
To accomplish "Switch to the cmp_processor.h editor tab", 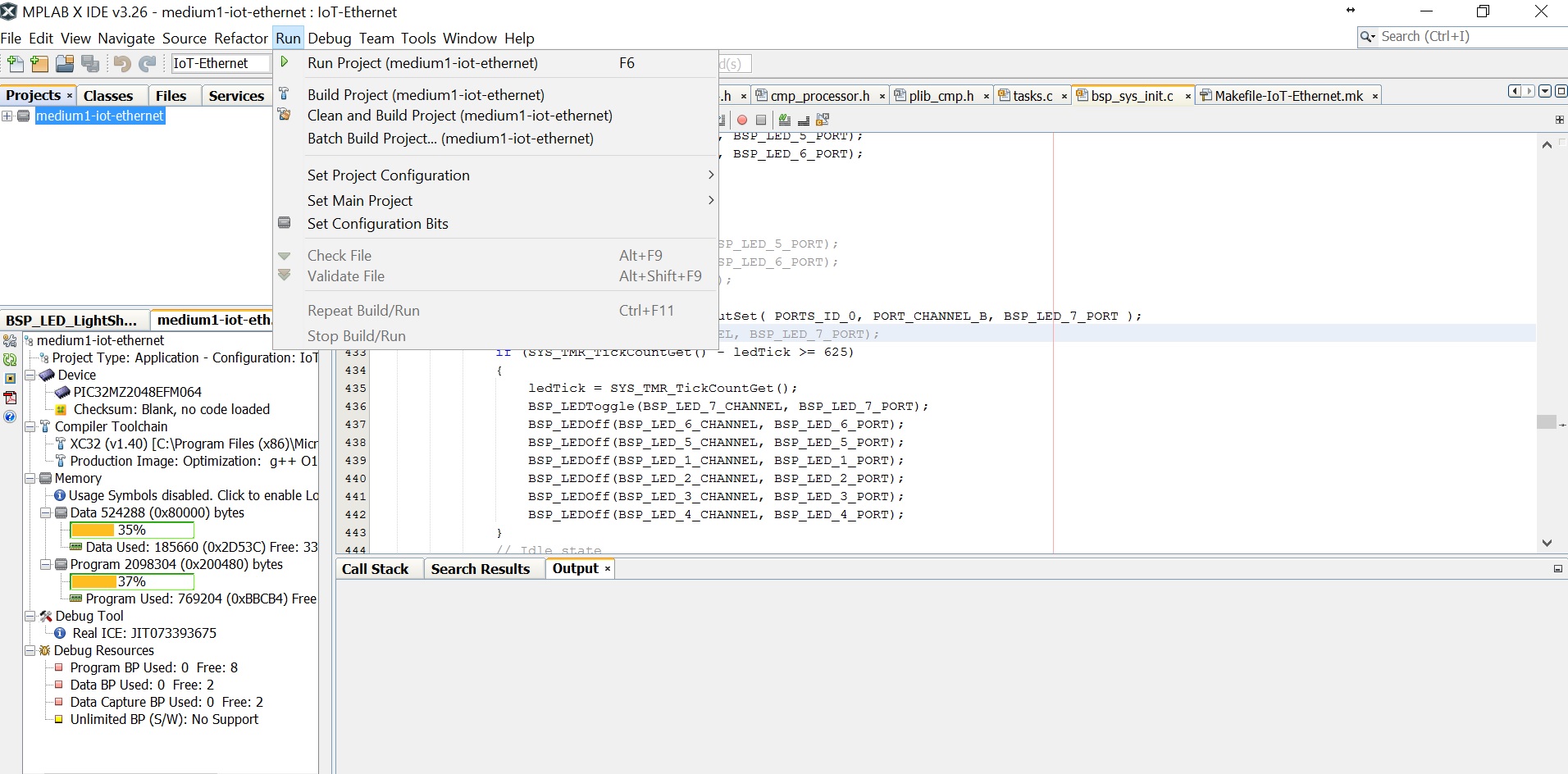I will point(819,96).
